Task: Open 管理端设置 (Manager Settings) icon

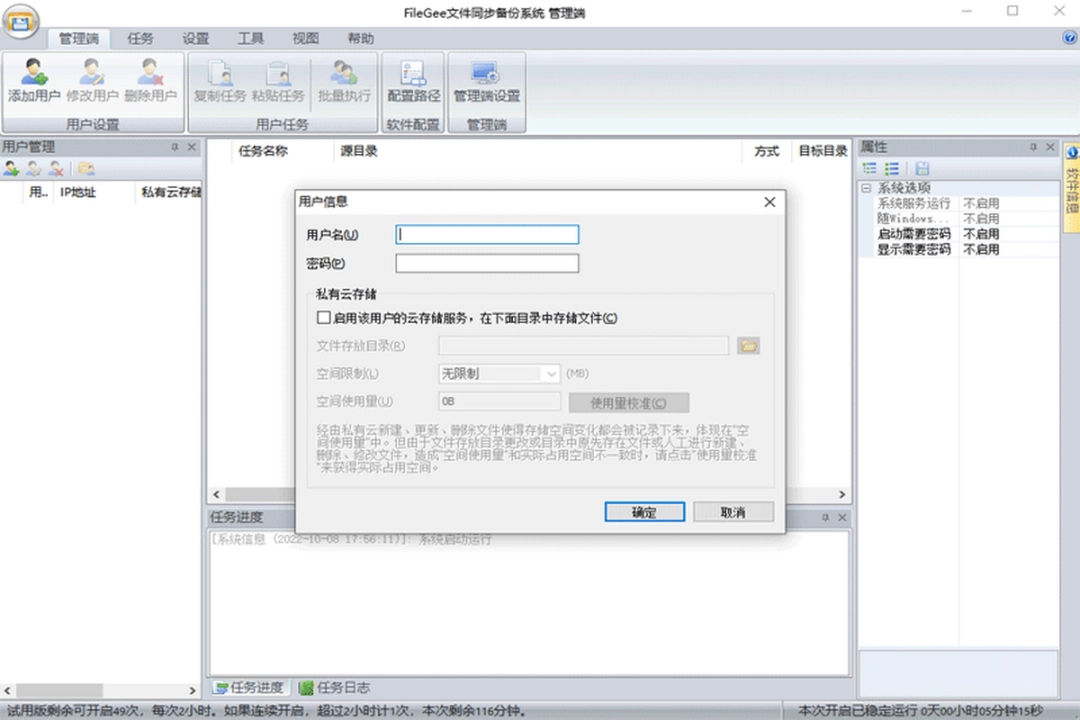Action: coord(486,80)
